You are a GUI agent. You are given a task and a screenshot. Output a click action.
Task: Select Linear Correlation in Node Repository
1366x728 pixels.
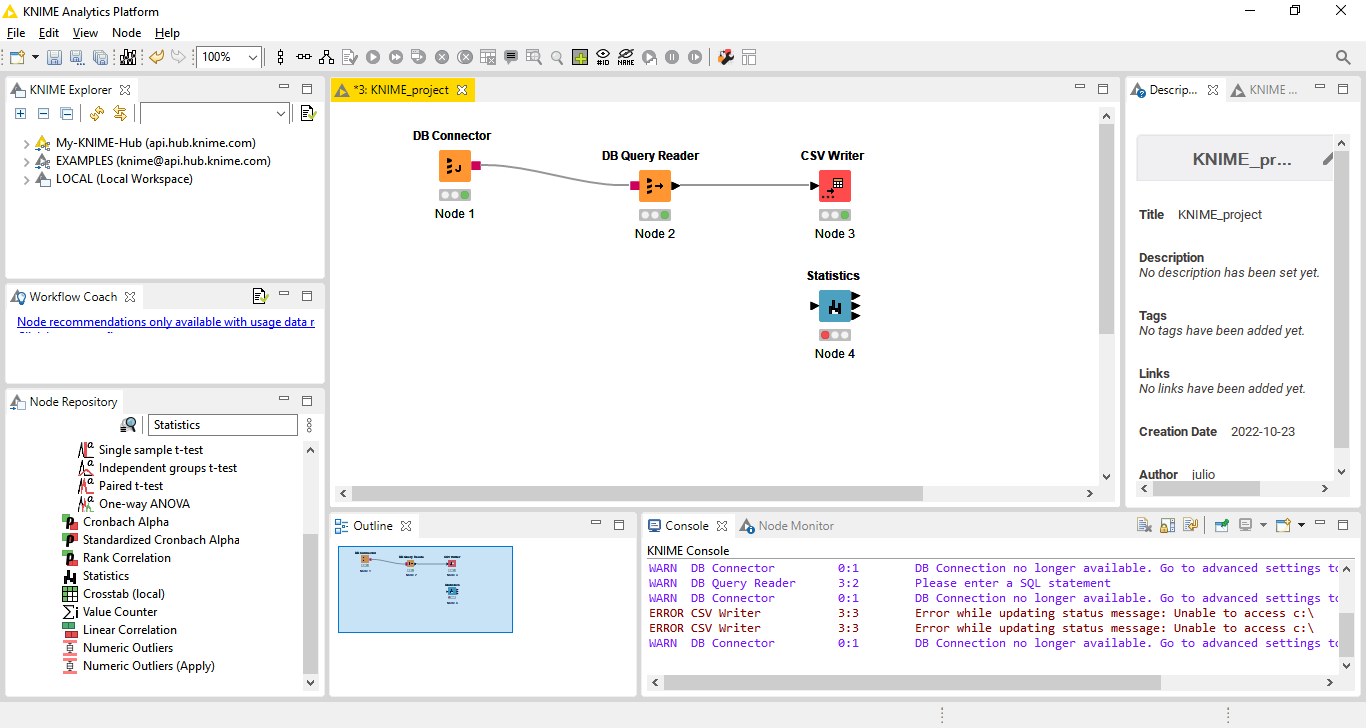[129, 630]
